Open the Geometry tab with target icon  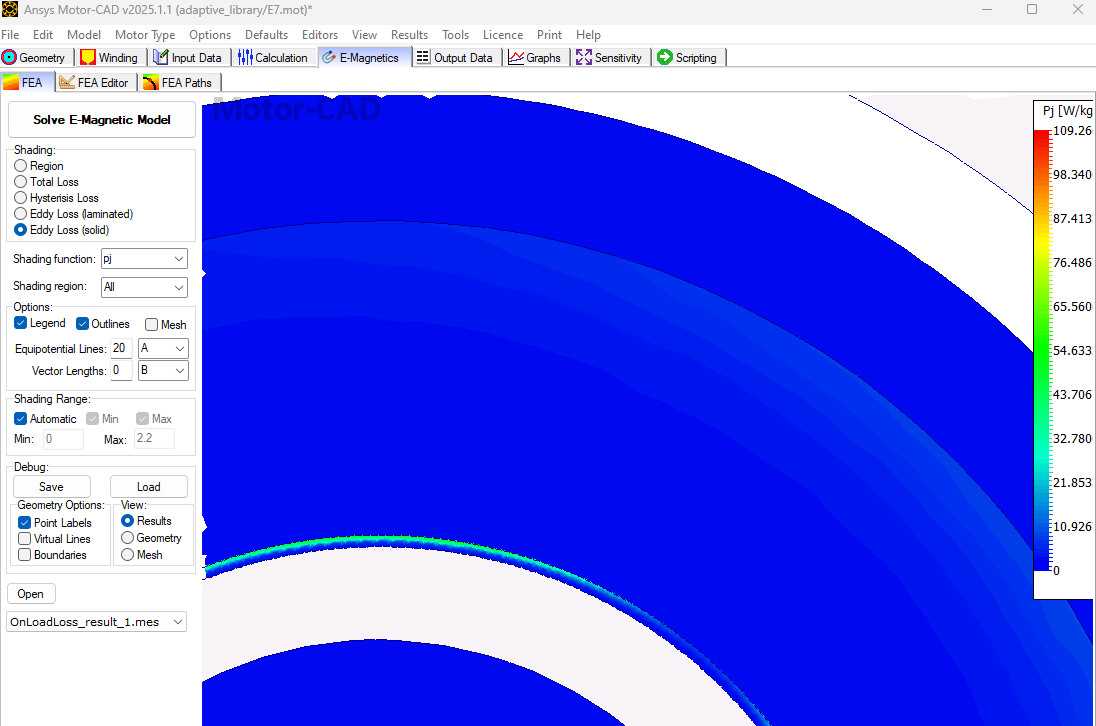click(34, 57)
